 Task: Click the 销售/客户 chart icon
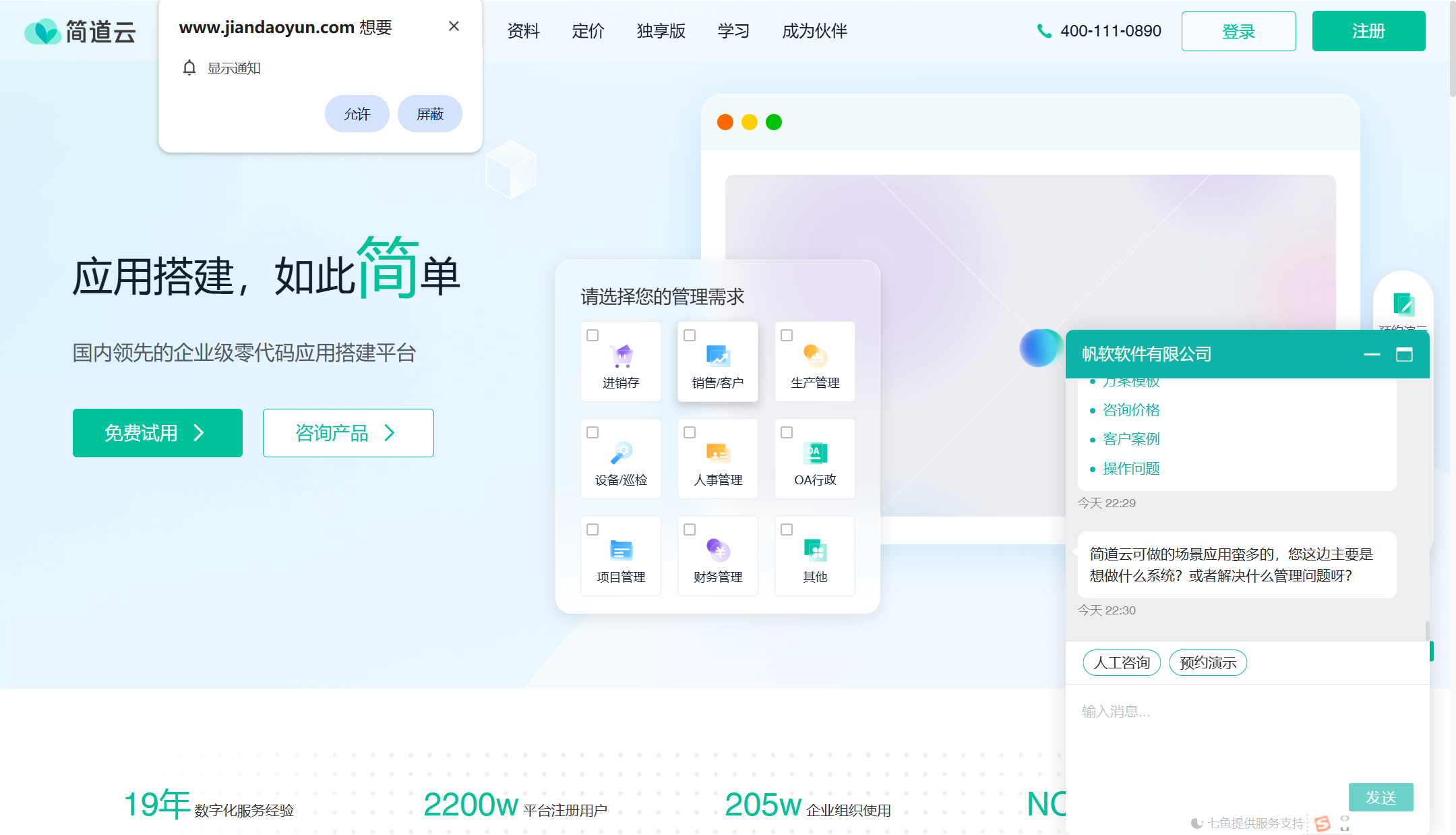tap(718, 355)
